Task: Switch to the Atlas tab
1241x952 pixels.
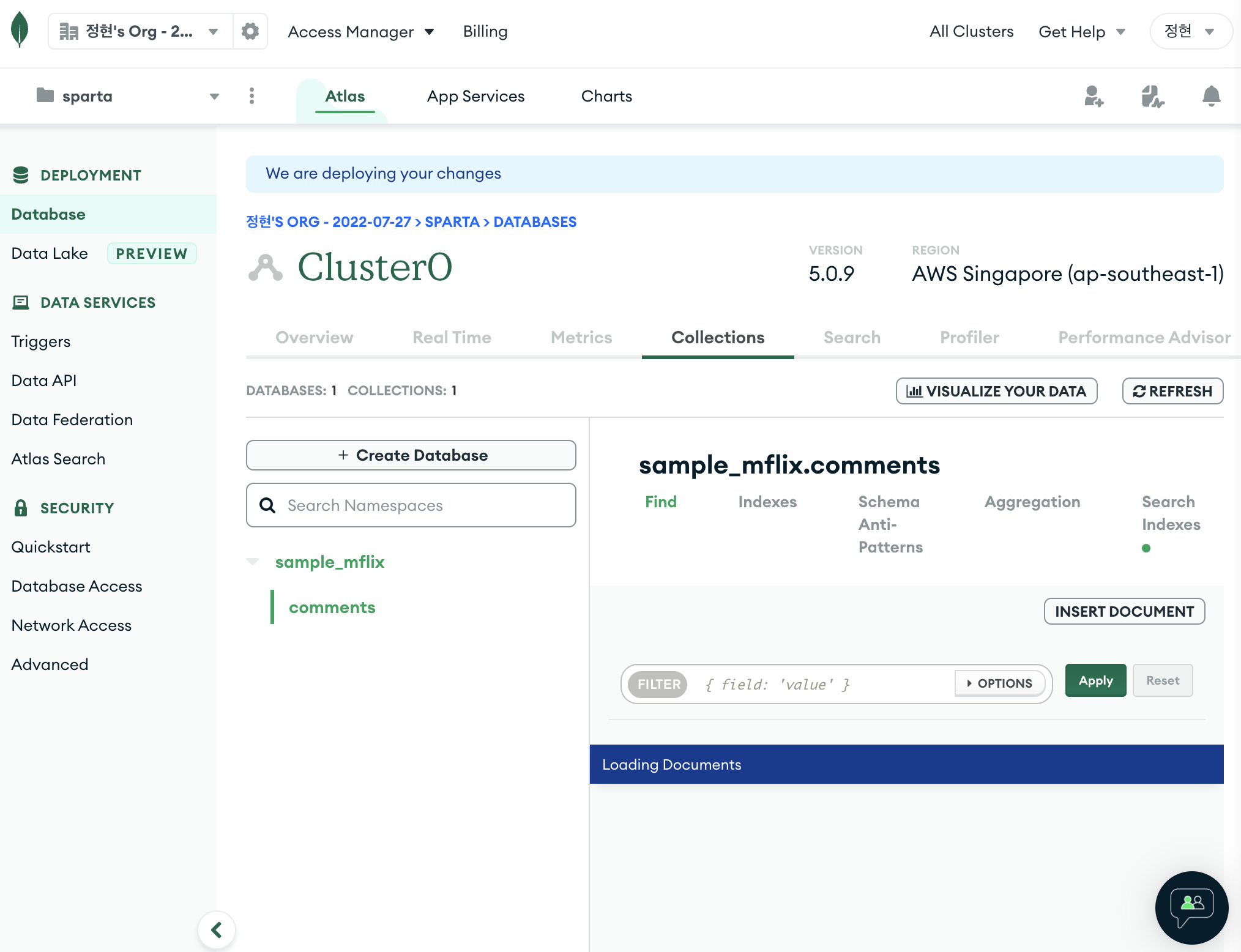Action: tap(345, 96)
